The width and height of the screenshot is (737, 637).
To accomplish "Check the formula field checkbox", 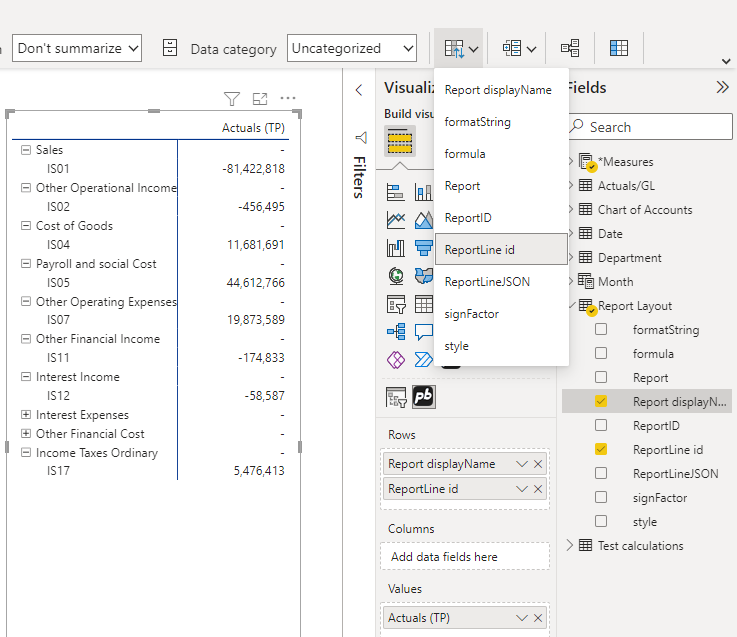I will [601, 353].
